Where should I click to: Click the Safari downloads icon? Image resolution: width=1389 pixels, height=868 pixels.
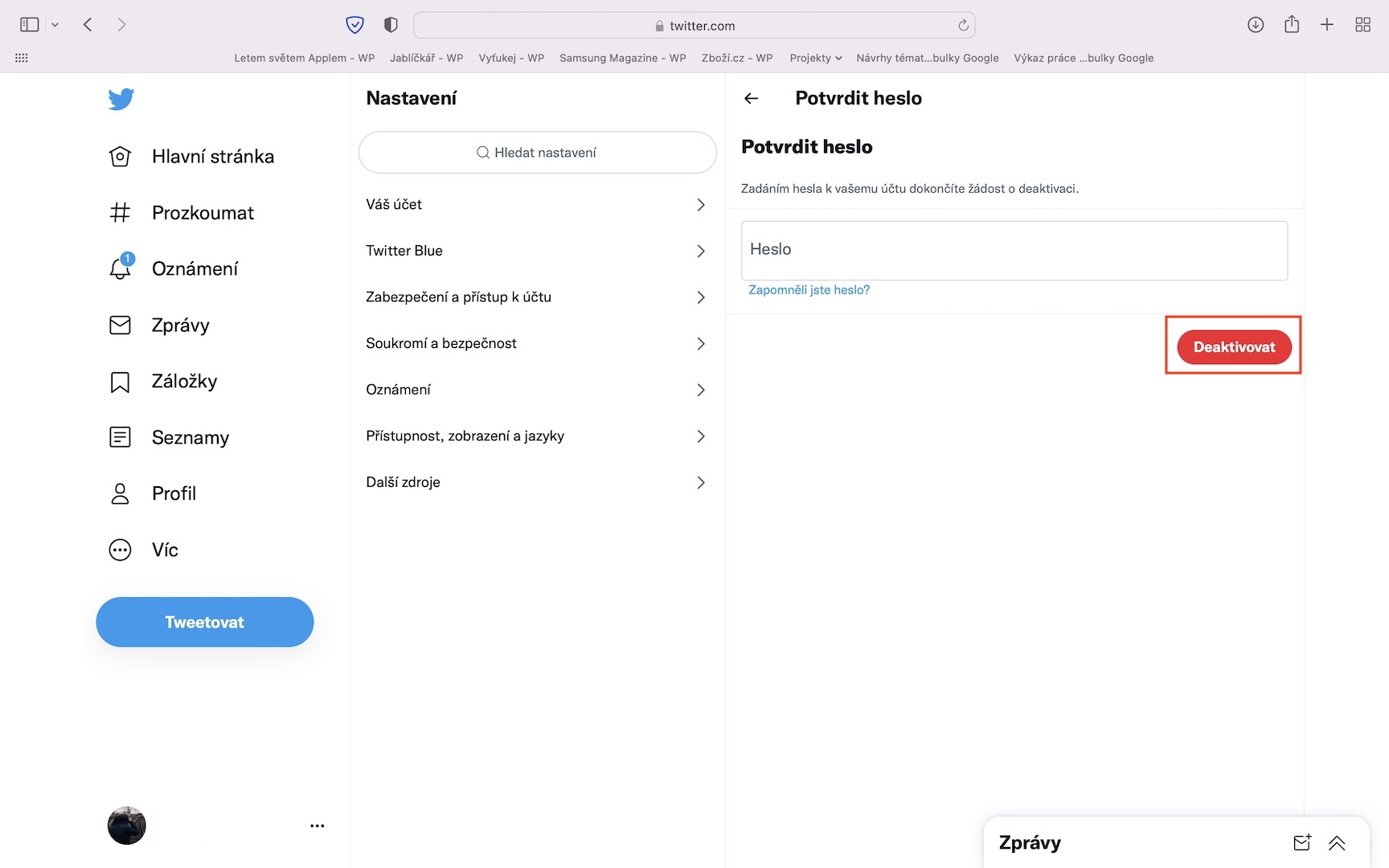pos(1256,25)
